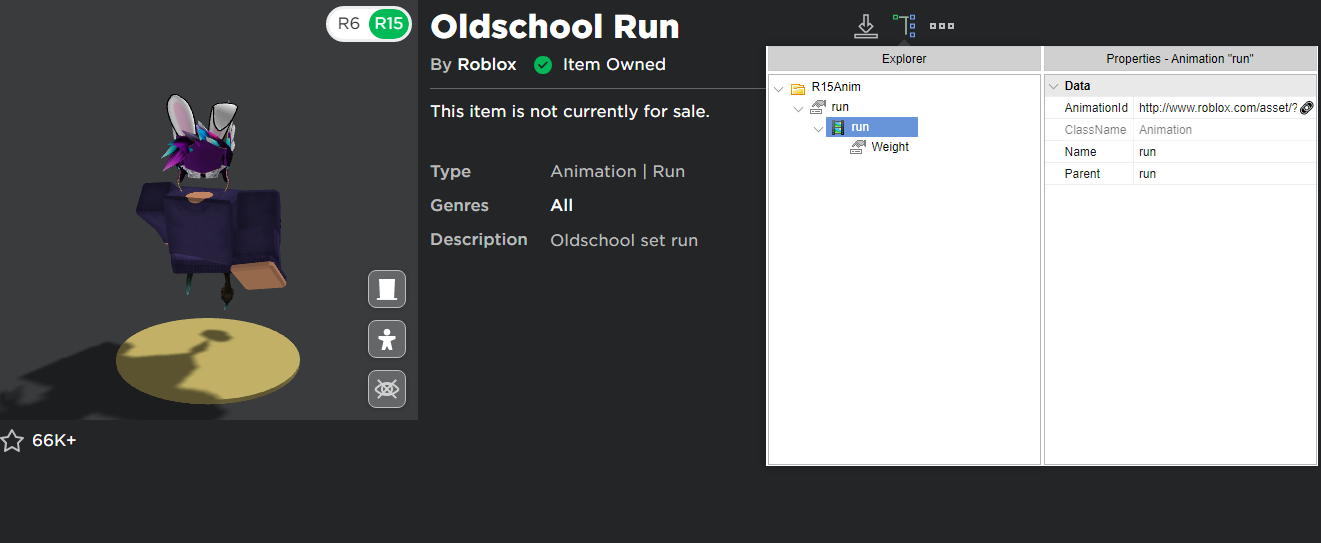This screenshot has width=1321, height=543.
Task: Click the ClassName property label
Action: click(x=1095, y=130)
